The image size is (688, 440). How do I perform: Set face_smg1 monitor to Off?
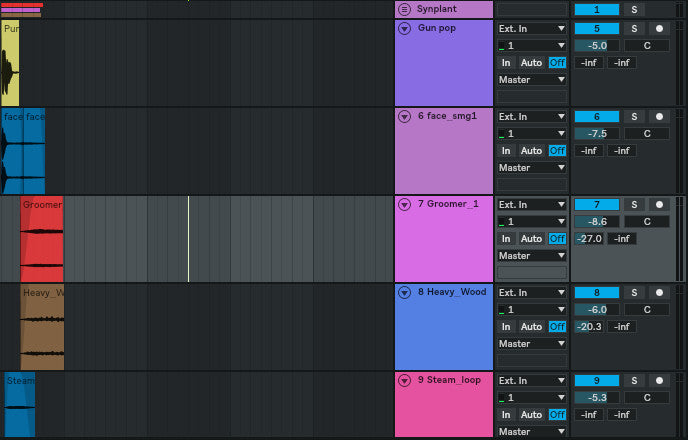pos(557,151)
